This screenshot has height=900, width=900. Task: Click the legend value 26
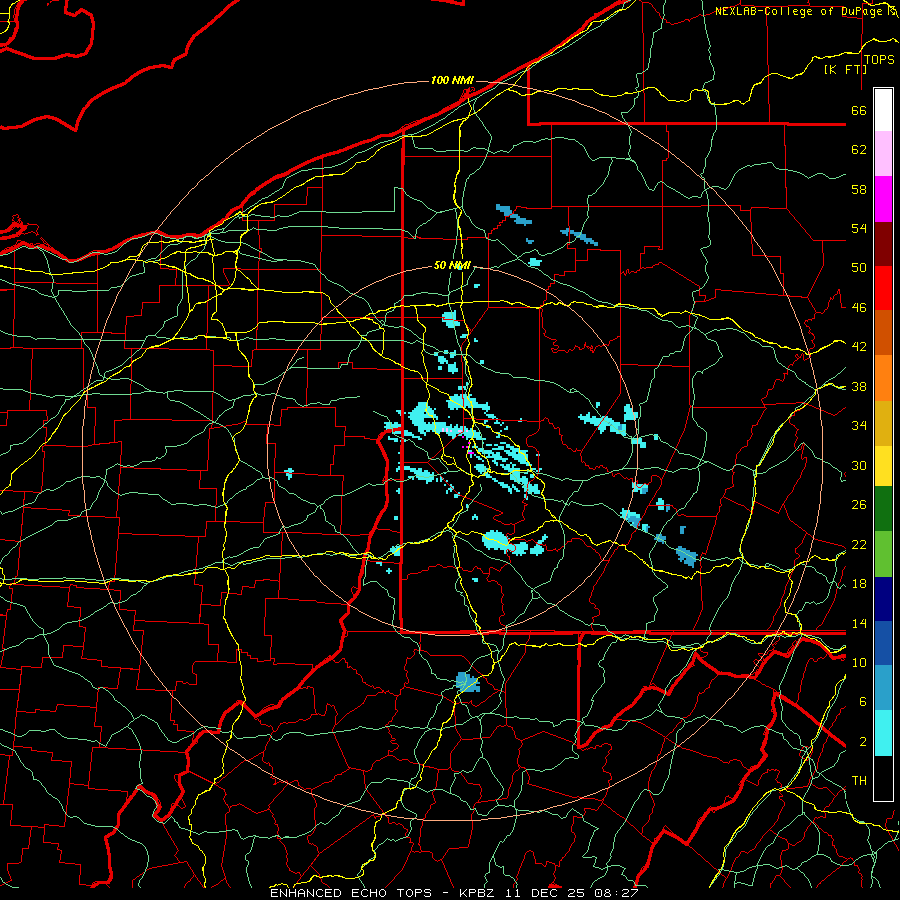pos(859,505)
